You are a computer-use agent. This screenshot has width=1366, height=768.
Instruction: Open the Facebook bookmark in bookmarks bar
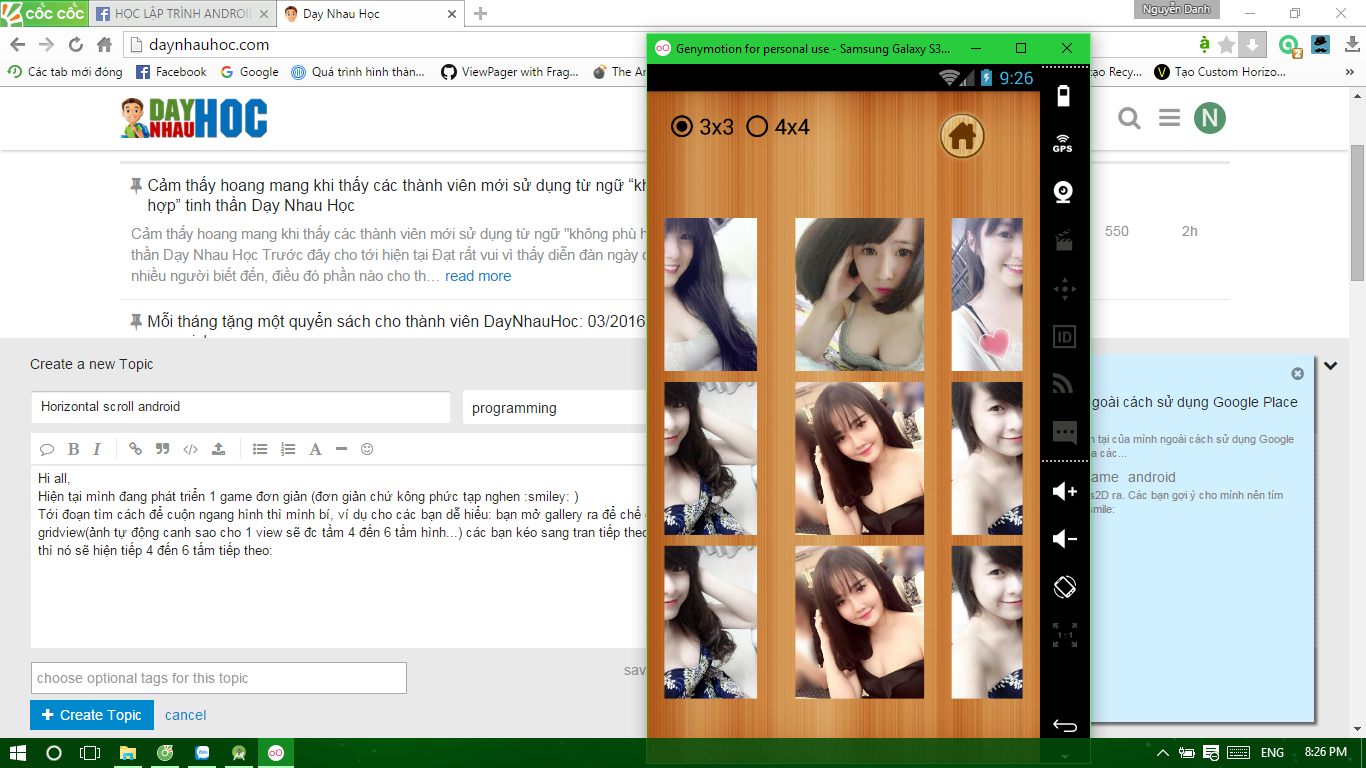coord(171,72)
